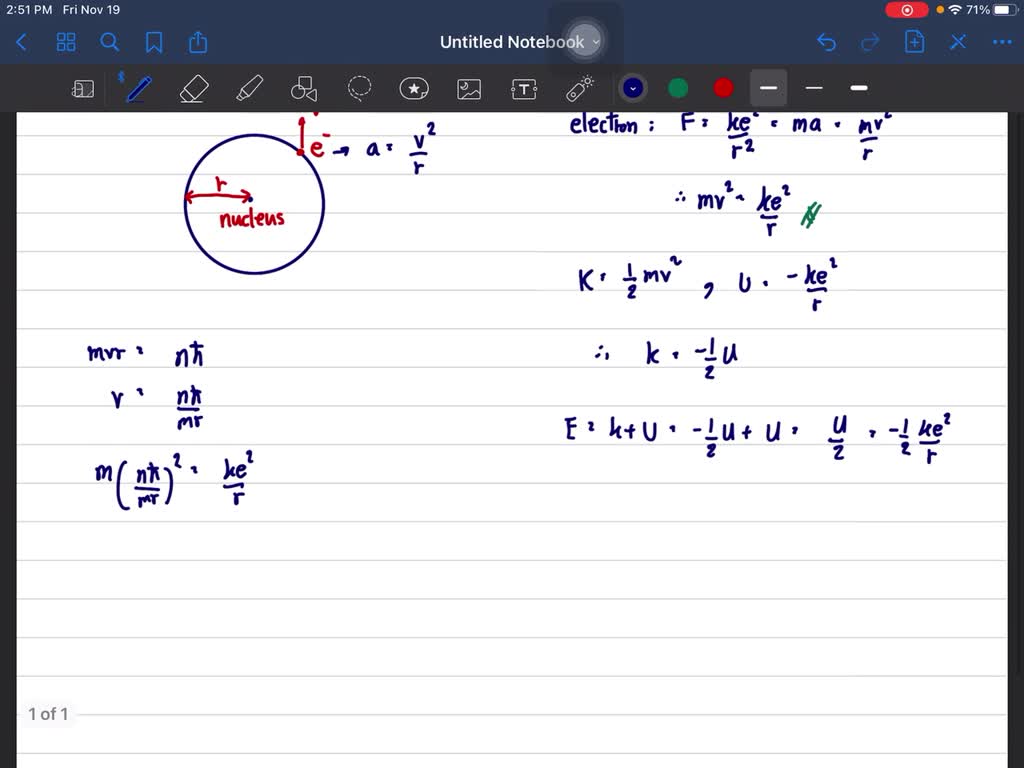The height and width of the screenshot is (768, 1024).
Task: Toggle the currently selected Pen tool
Action: (138, 88)
